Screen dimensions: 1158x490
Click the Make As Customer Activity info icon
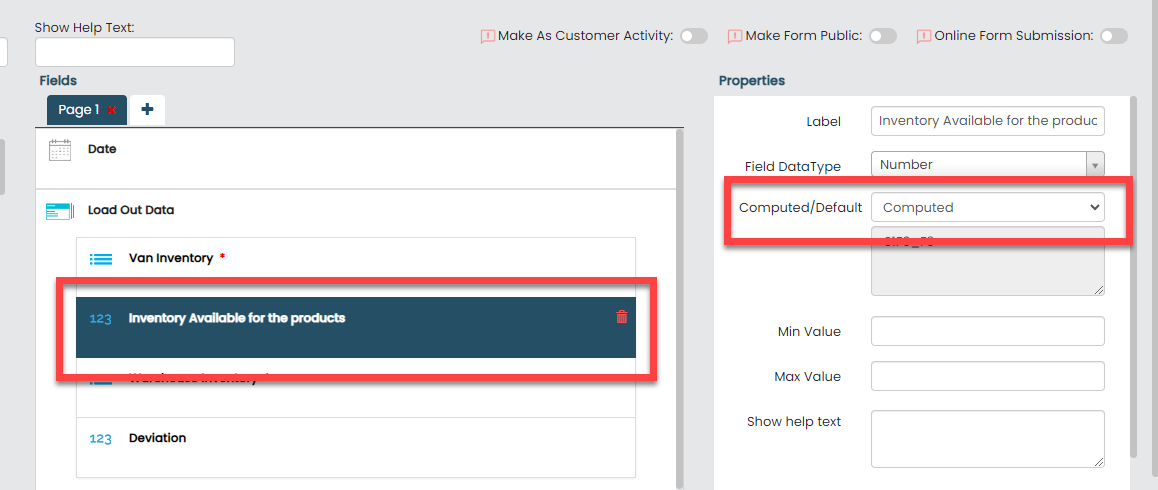(x=487, y=36)
